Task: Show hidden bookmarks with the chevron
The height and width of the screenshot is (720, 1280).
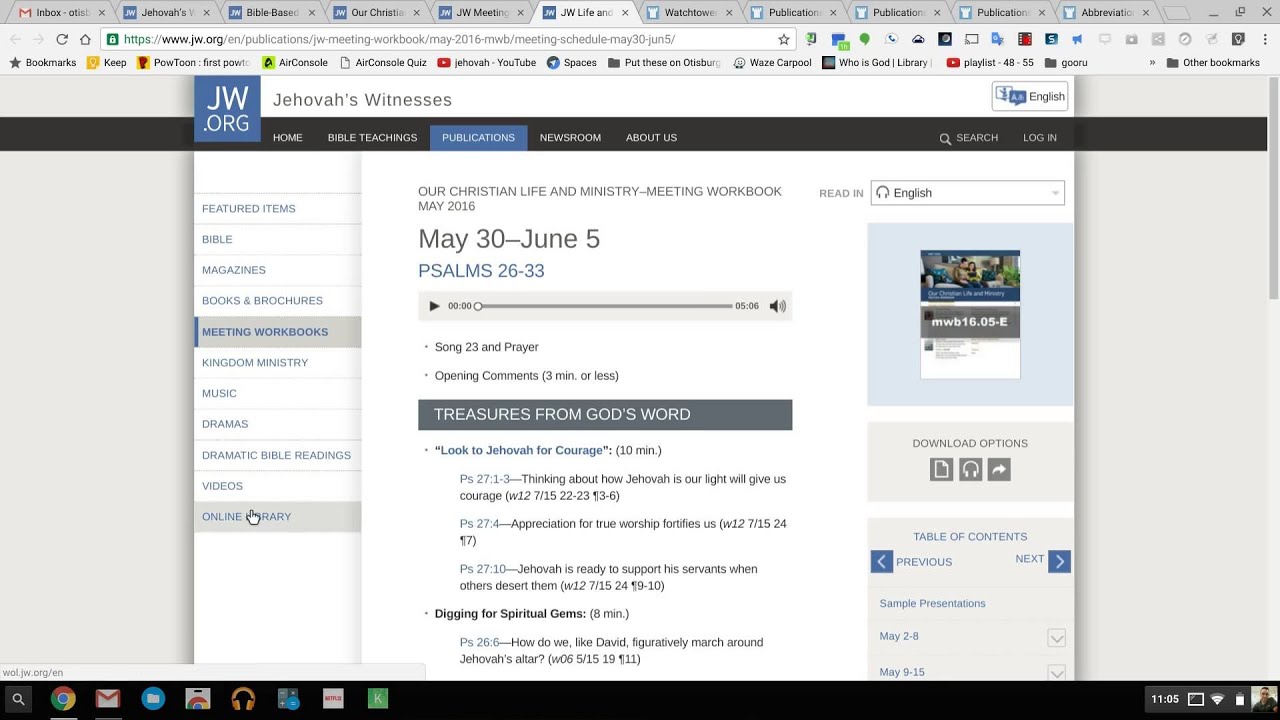Action: 1152,62
